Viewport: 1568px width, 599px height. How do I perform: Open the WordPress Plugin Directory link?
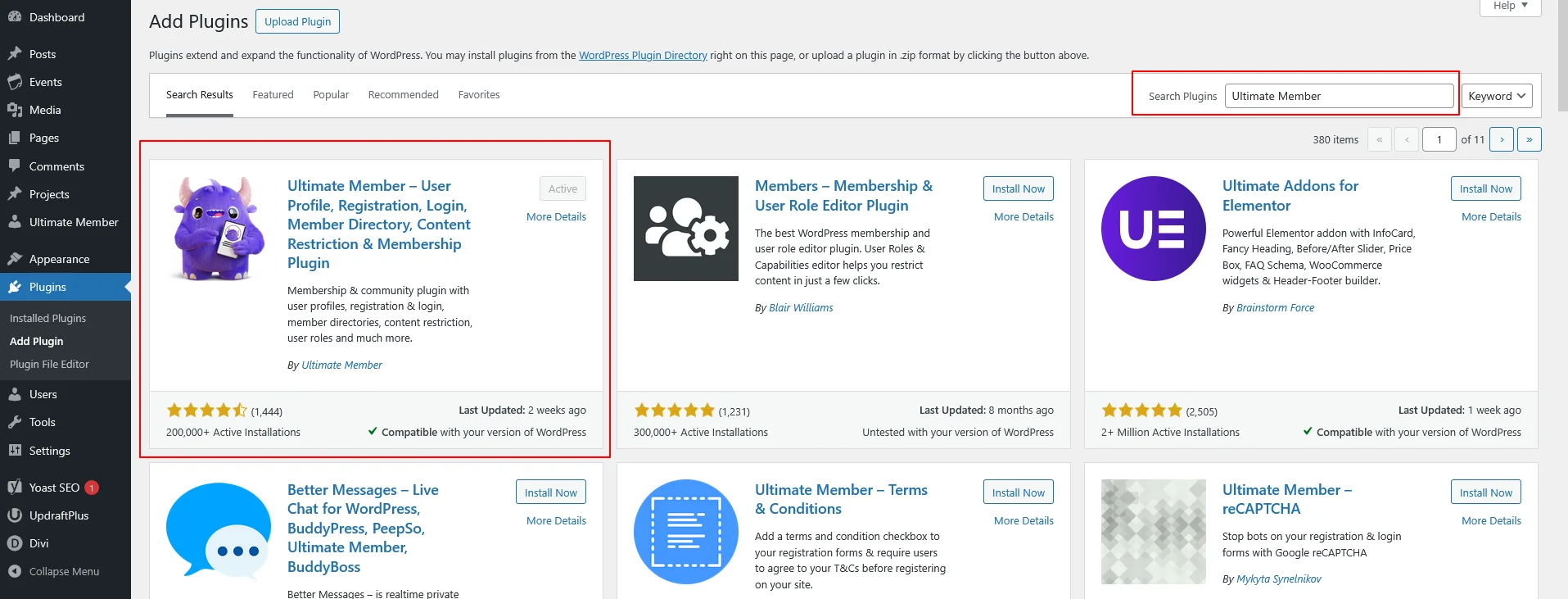(643, 56)
